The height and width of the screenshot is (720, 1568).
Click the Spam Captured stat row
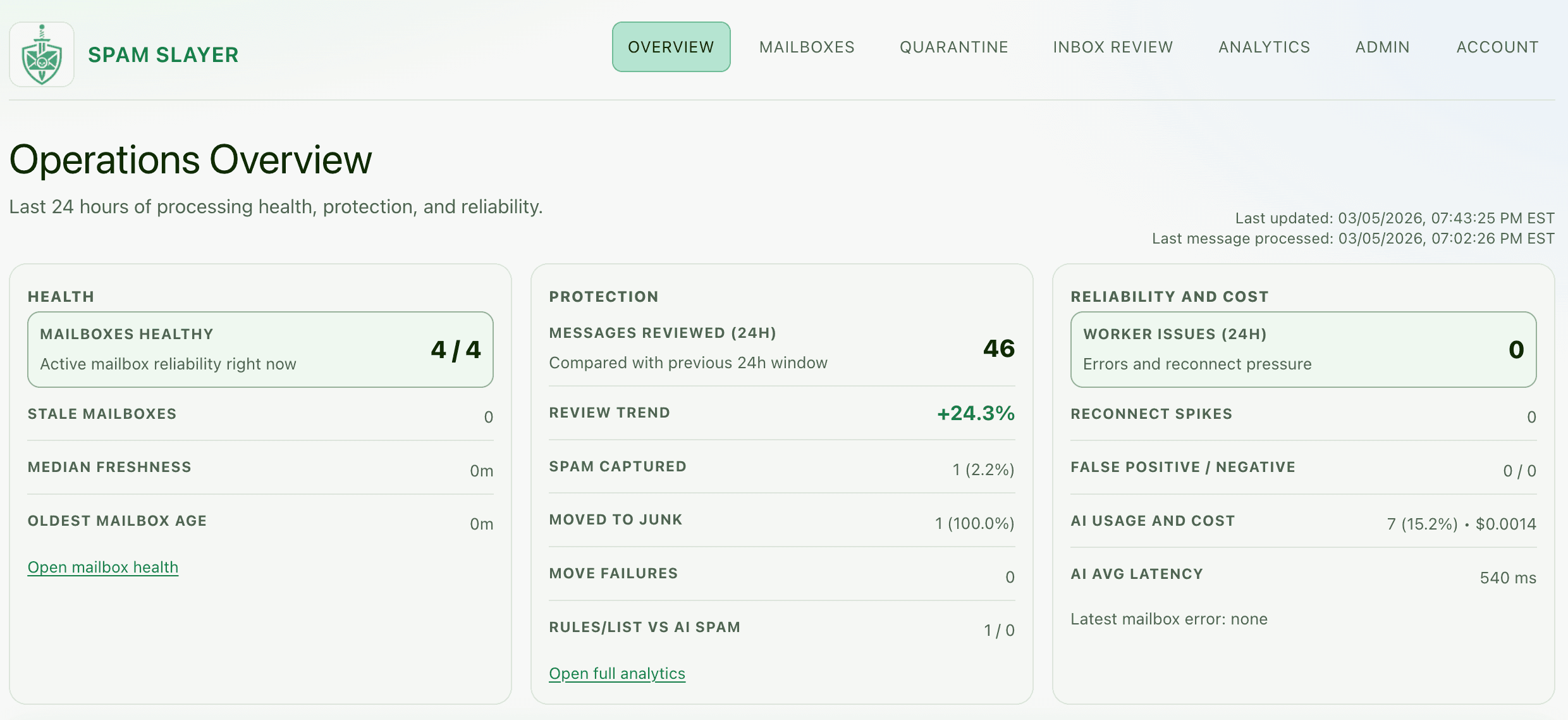pyautogui.click(x=781, y=468)
